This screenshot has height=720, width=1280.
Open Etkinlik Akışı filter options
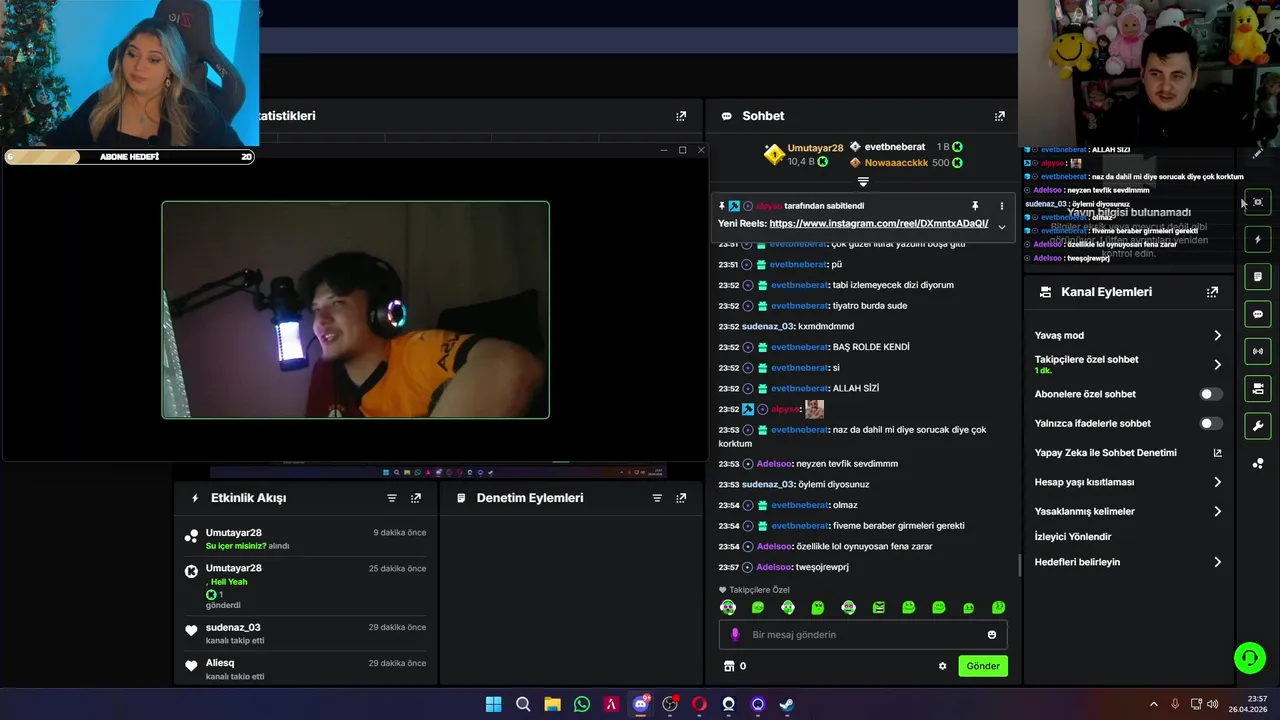(x=392, y=498)
